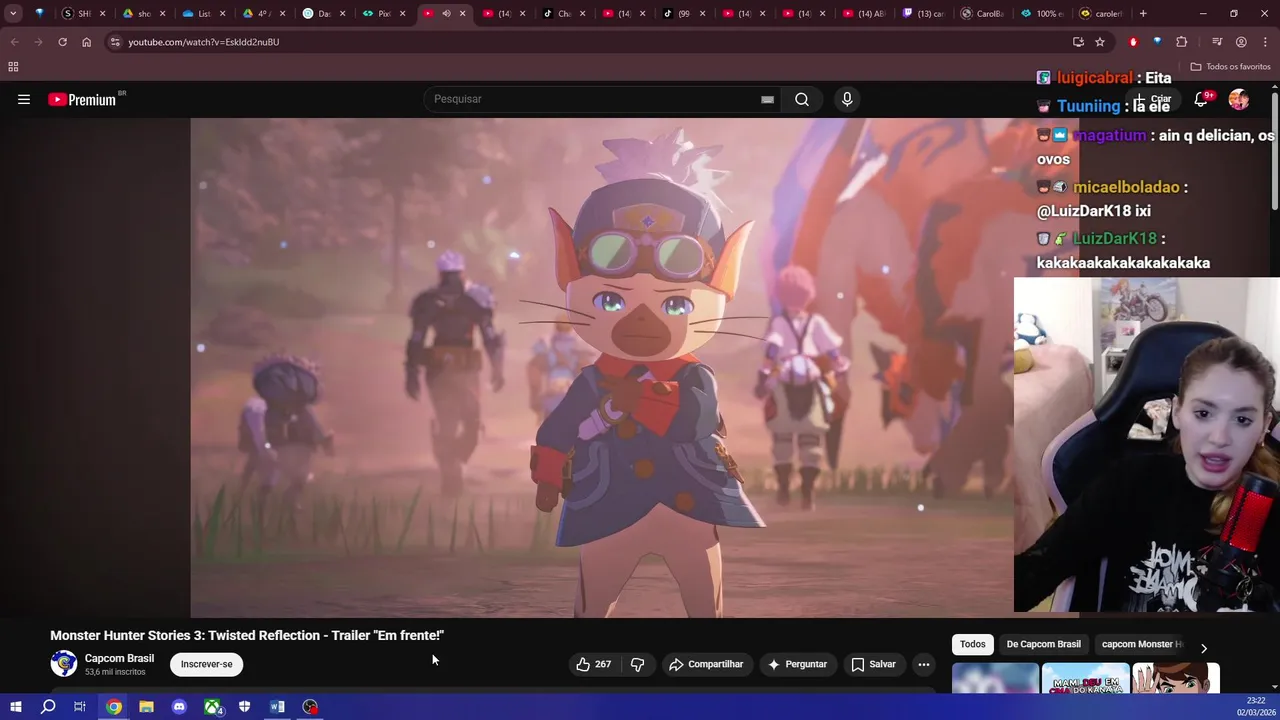Show next related-video filter chips
The width and height of the screenshot is (1280, 720).
(x=1204, y=649)
